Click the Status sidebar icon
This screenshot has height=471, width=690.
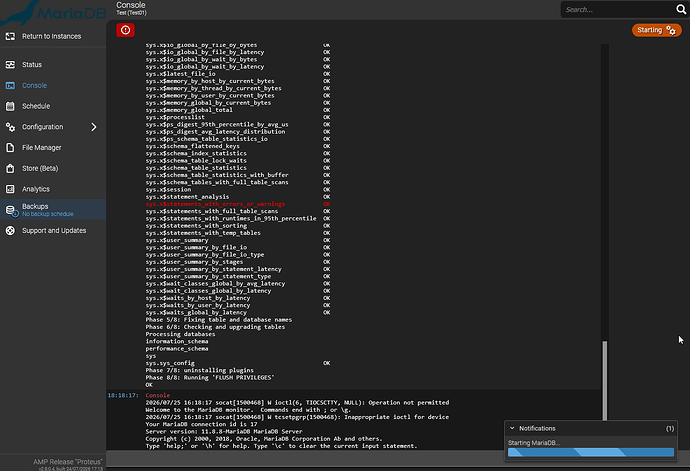[x=10, y=65]
